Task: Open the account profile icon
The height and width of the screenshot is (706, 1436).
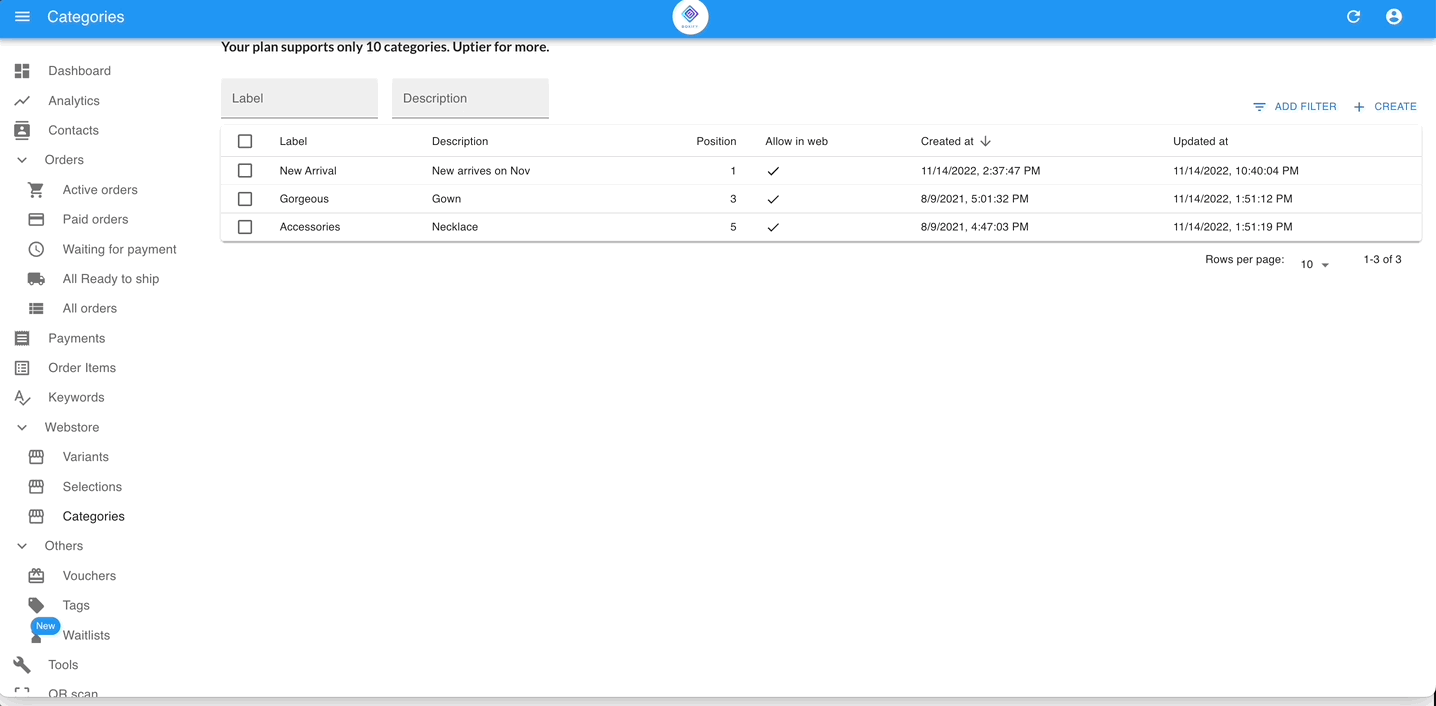Action: [x=1393, y=17]
